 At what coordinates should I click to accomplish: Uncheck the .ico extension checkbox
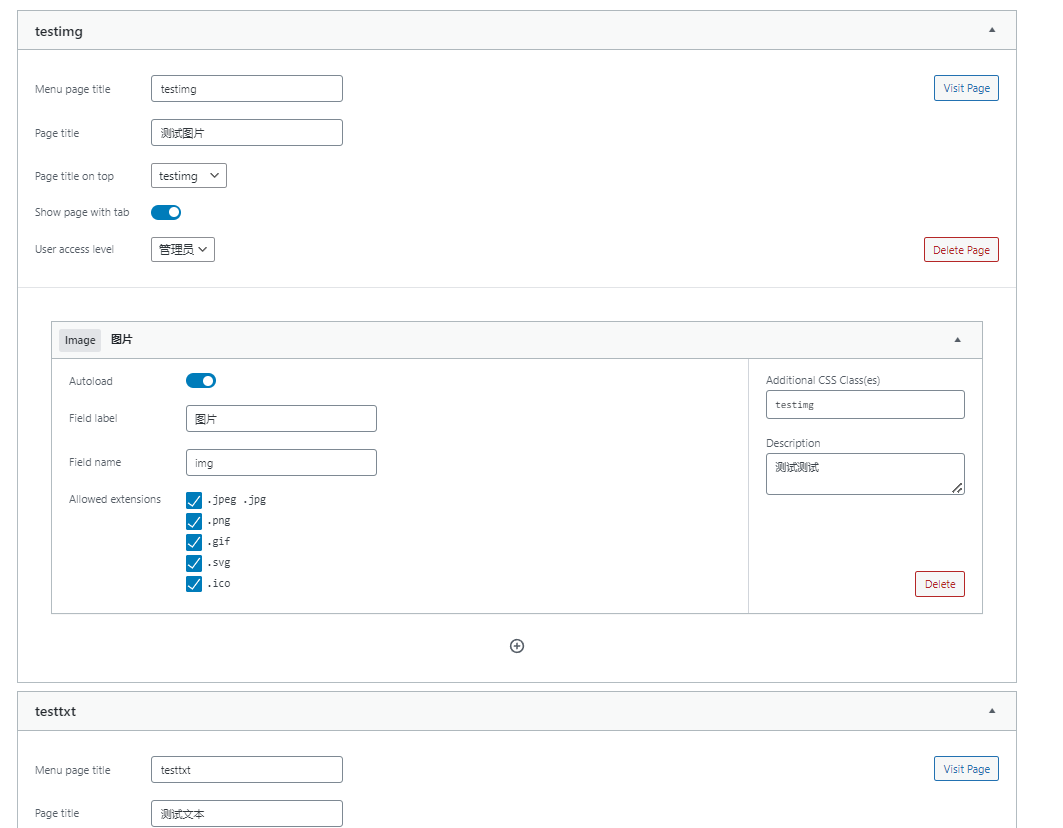(194, 584)
